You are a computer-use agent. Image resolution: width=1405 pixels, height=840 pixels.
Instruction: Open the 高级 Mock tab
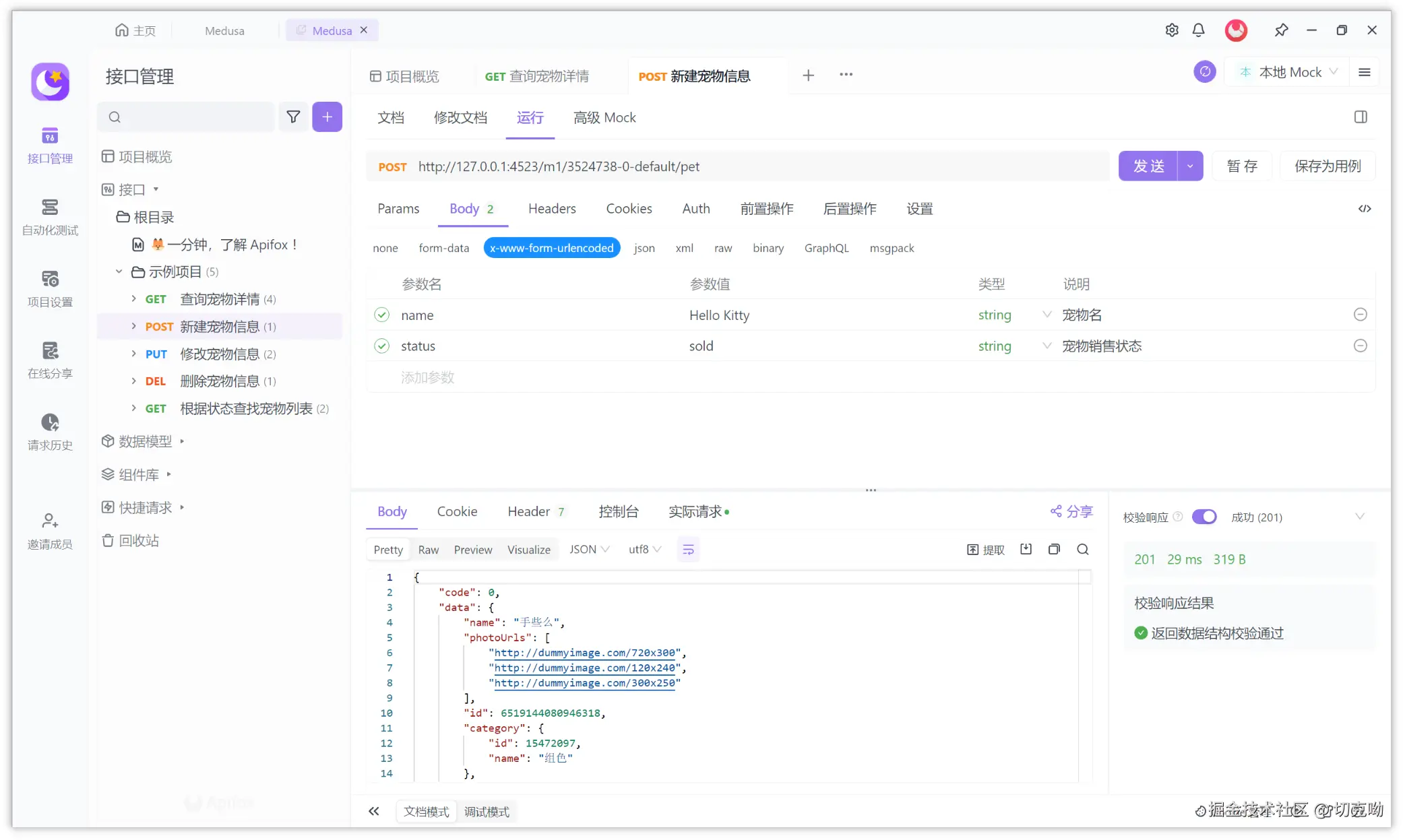coord(604,118)
